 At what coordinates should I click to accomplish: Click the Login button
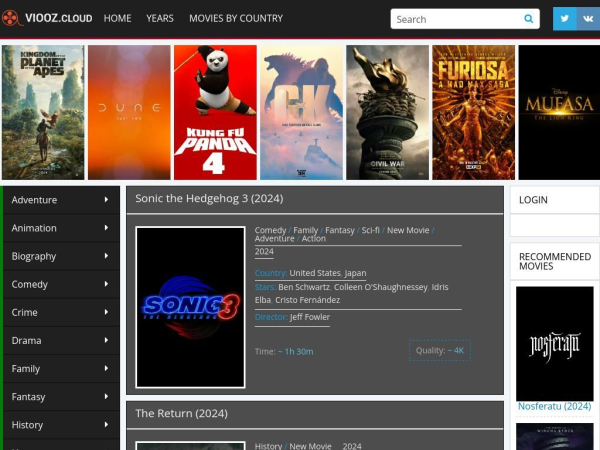533,200
